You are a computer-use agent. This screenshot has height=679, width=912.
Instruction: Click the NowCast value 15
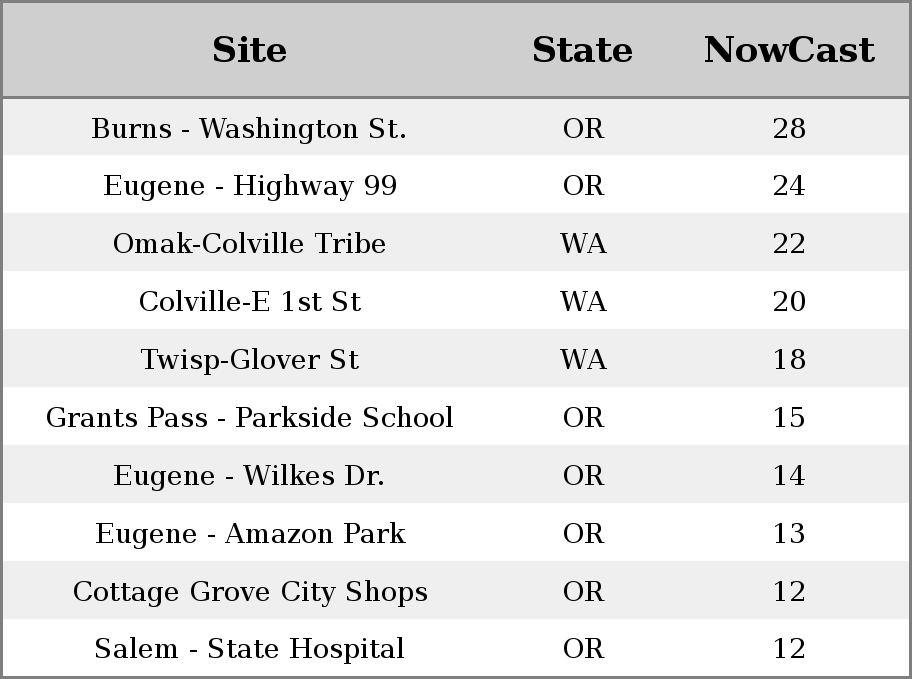tap(789, 417)
